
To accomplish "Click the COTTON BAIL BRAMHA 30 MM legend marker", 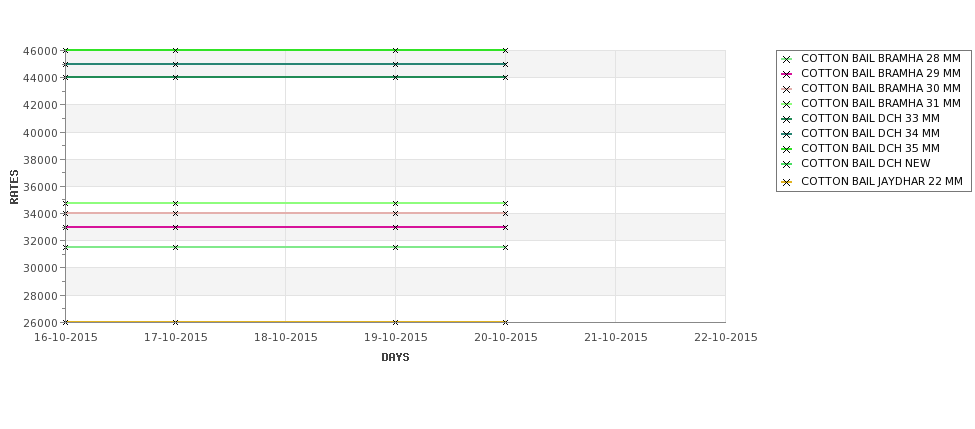I will [x=787, y=90].
